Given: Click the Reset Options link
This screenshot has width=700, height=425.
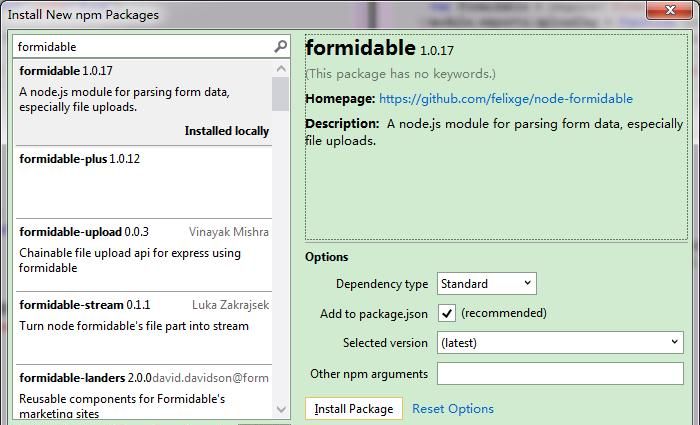Looking at the screenshot, I should click(x=453, y=408).
